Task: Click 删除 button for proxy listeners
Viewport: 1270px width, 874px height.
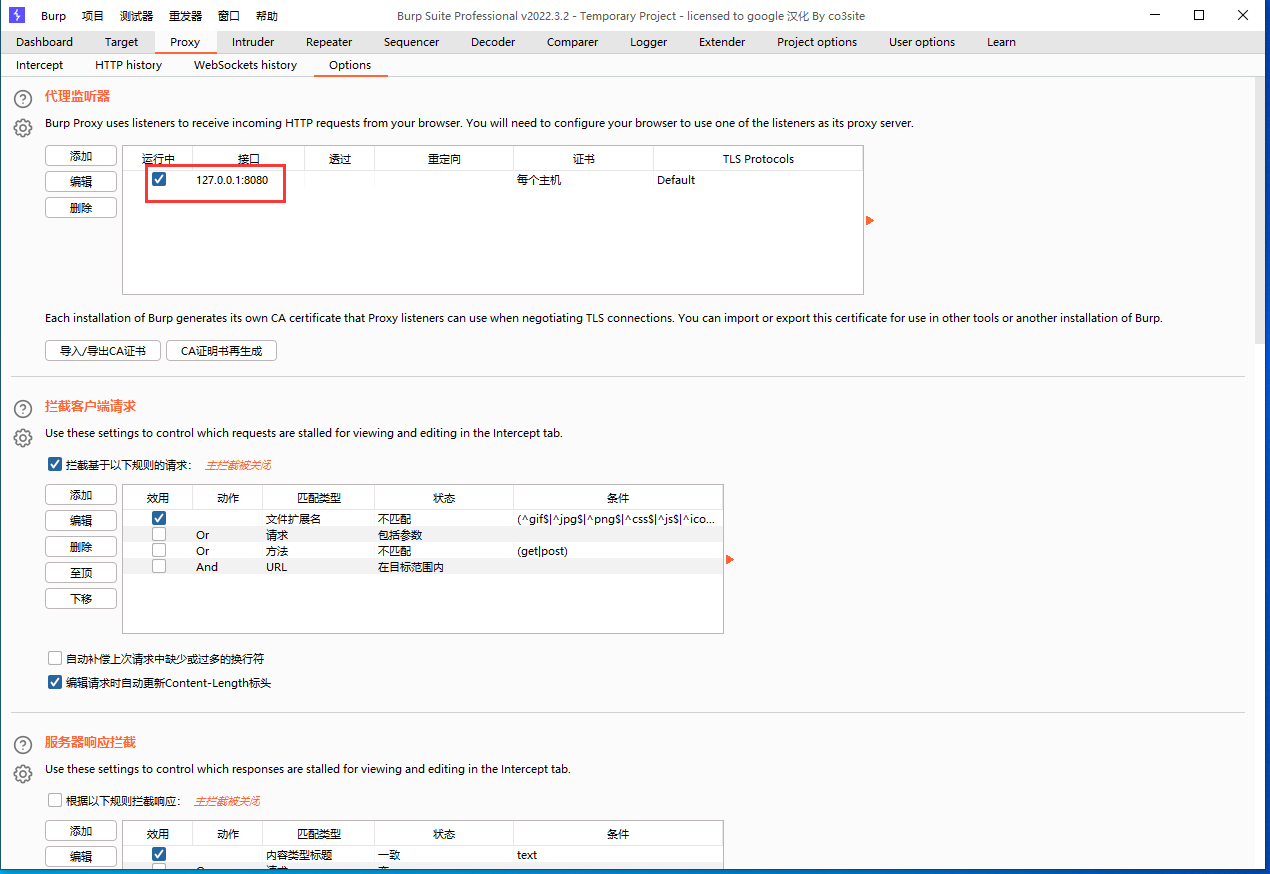Action: [81, 208]
